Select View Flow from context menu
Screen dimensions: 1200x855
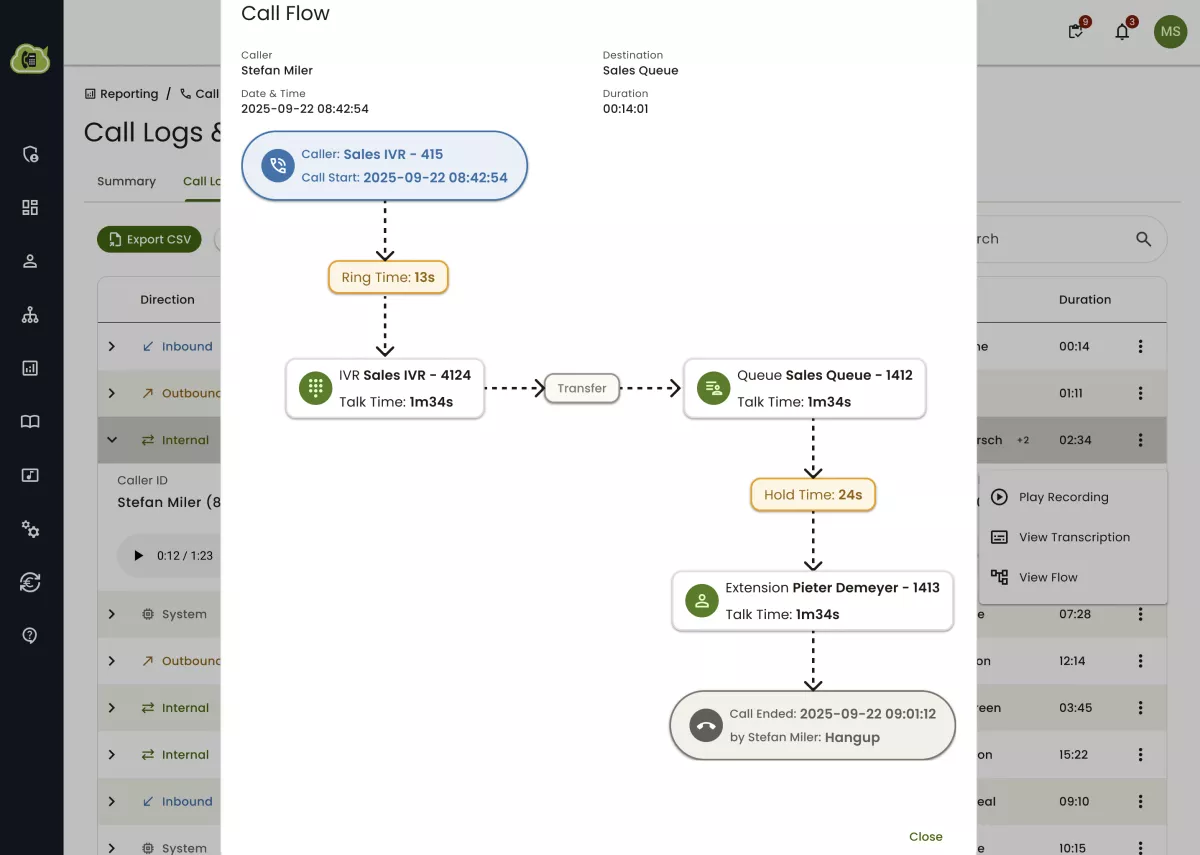coord(1072,577)
